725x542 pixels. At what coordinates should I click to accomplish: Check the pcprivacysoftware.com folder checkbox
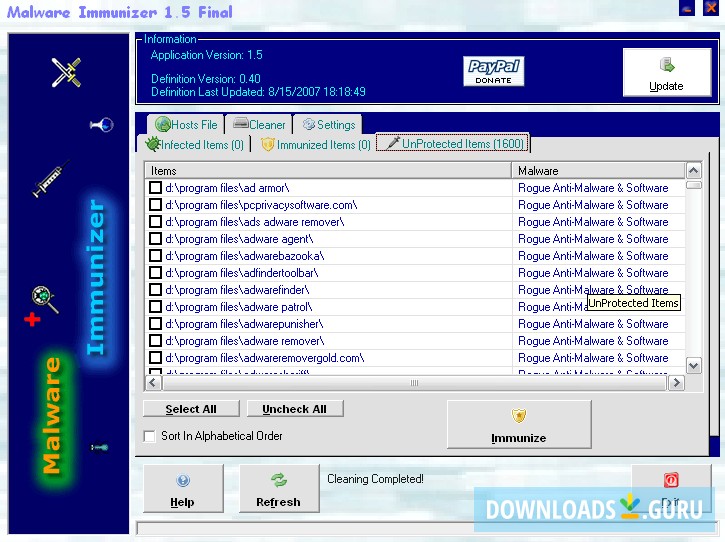(x=156, y=205)
